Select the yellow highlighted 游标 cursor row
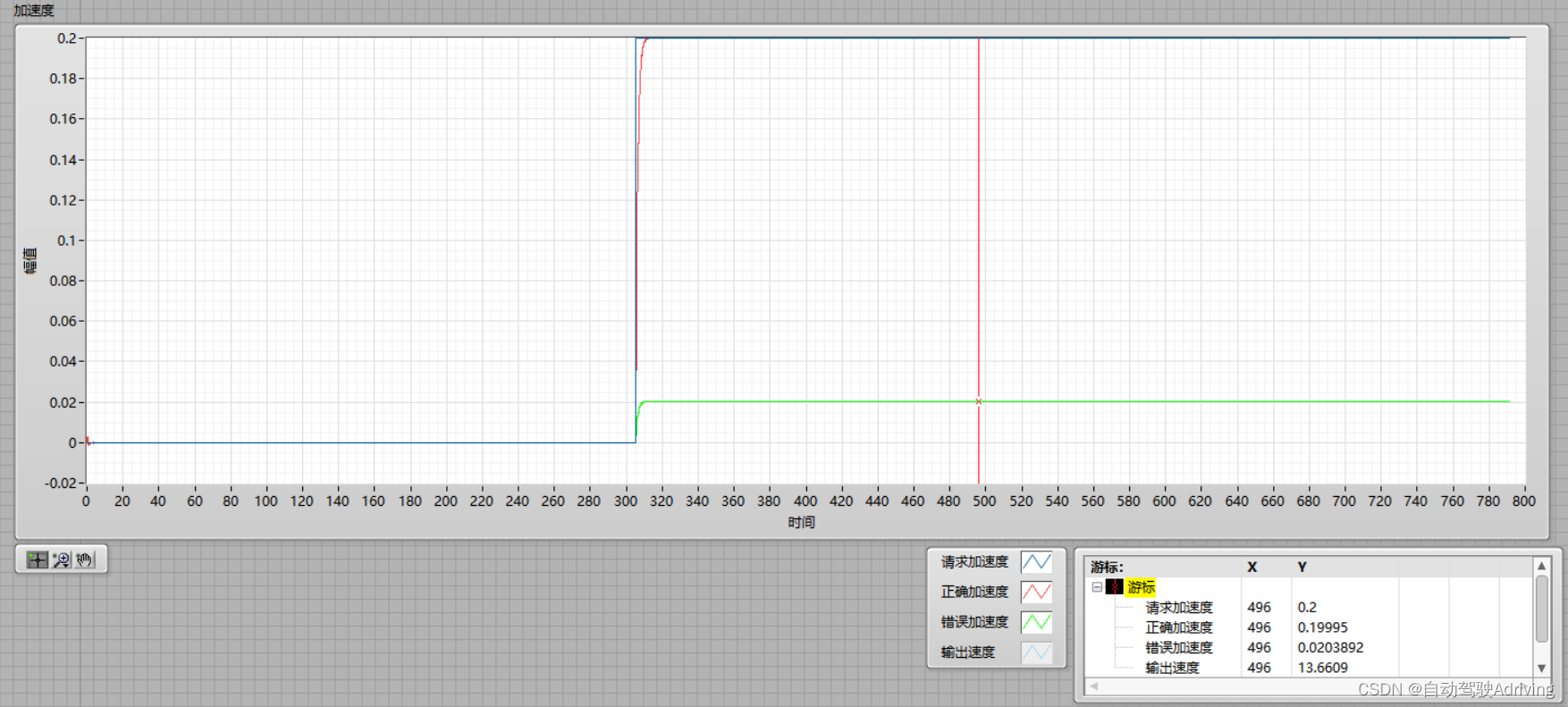 pyautogui.click(x=1142, y=587)
